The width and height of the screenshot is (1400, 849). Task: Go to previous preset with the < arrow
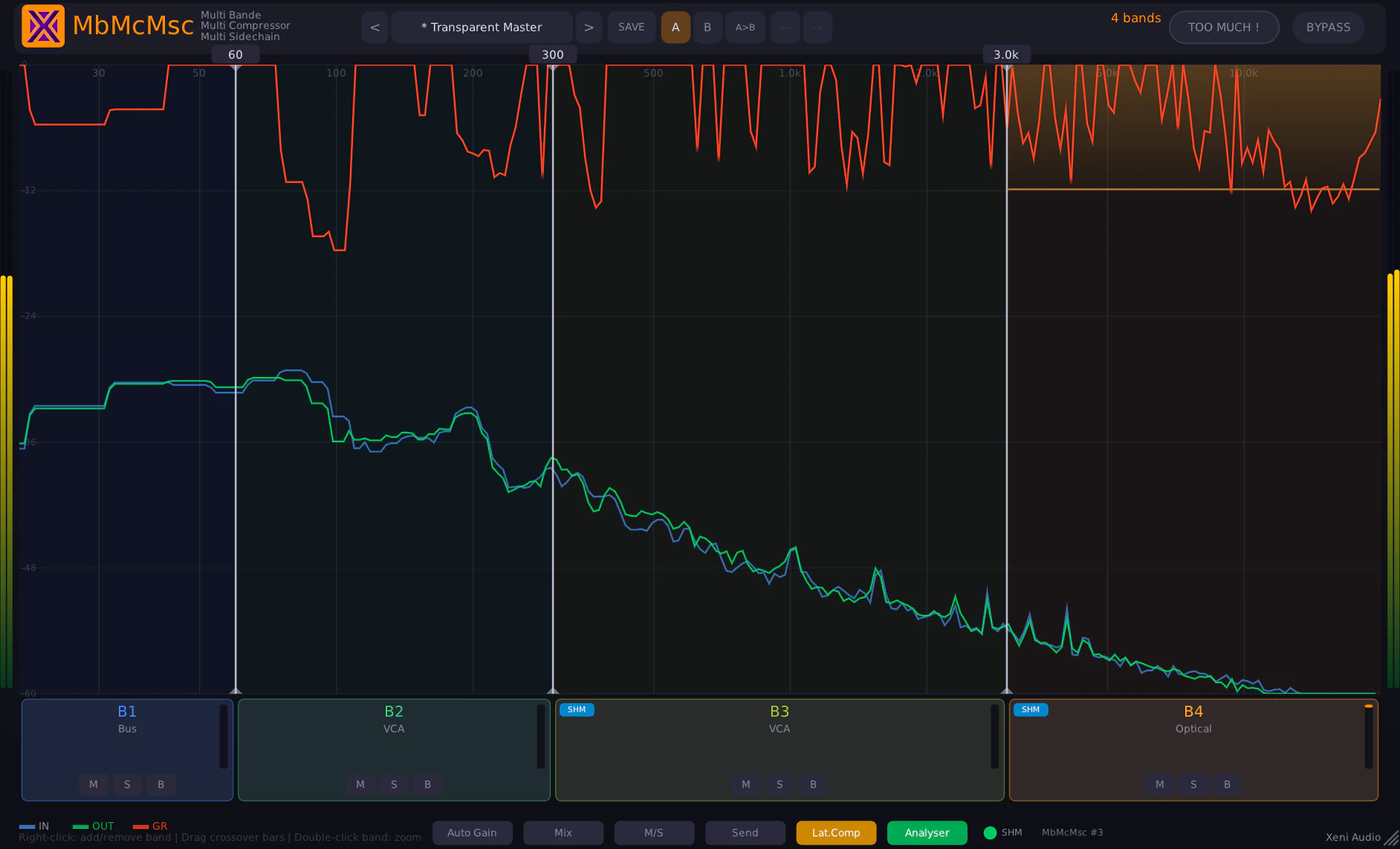point(375,27)
